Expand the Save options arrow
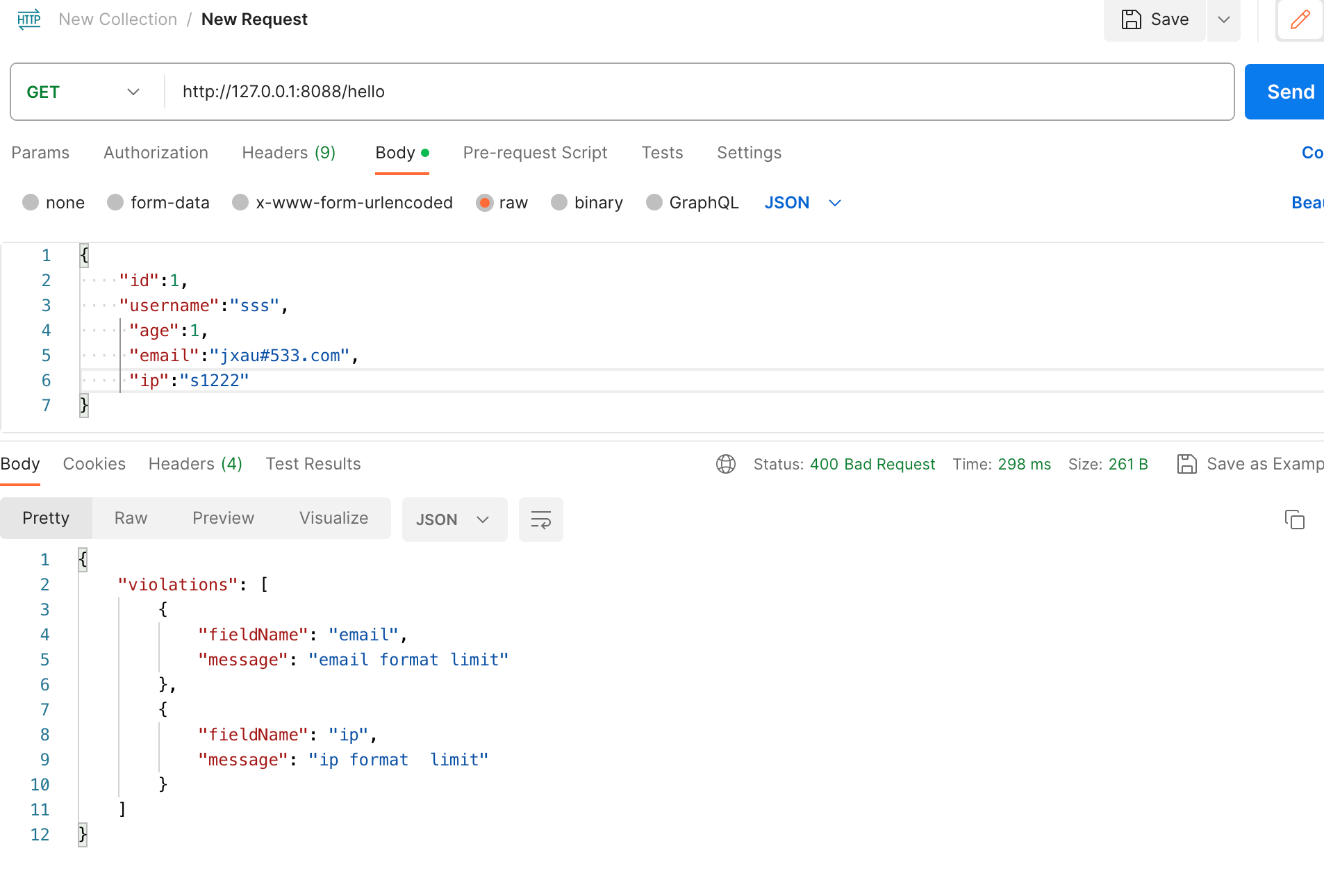 [x=1224, y=19]
